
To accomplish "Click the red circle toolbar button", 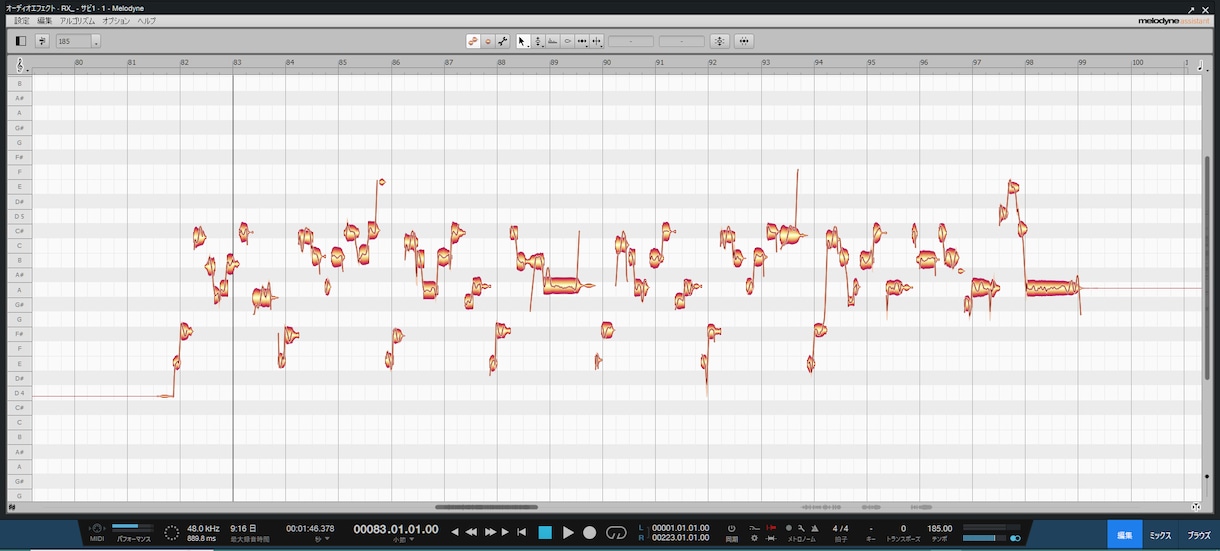I will pos(488,41).
